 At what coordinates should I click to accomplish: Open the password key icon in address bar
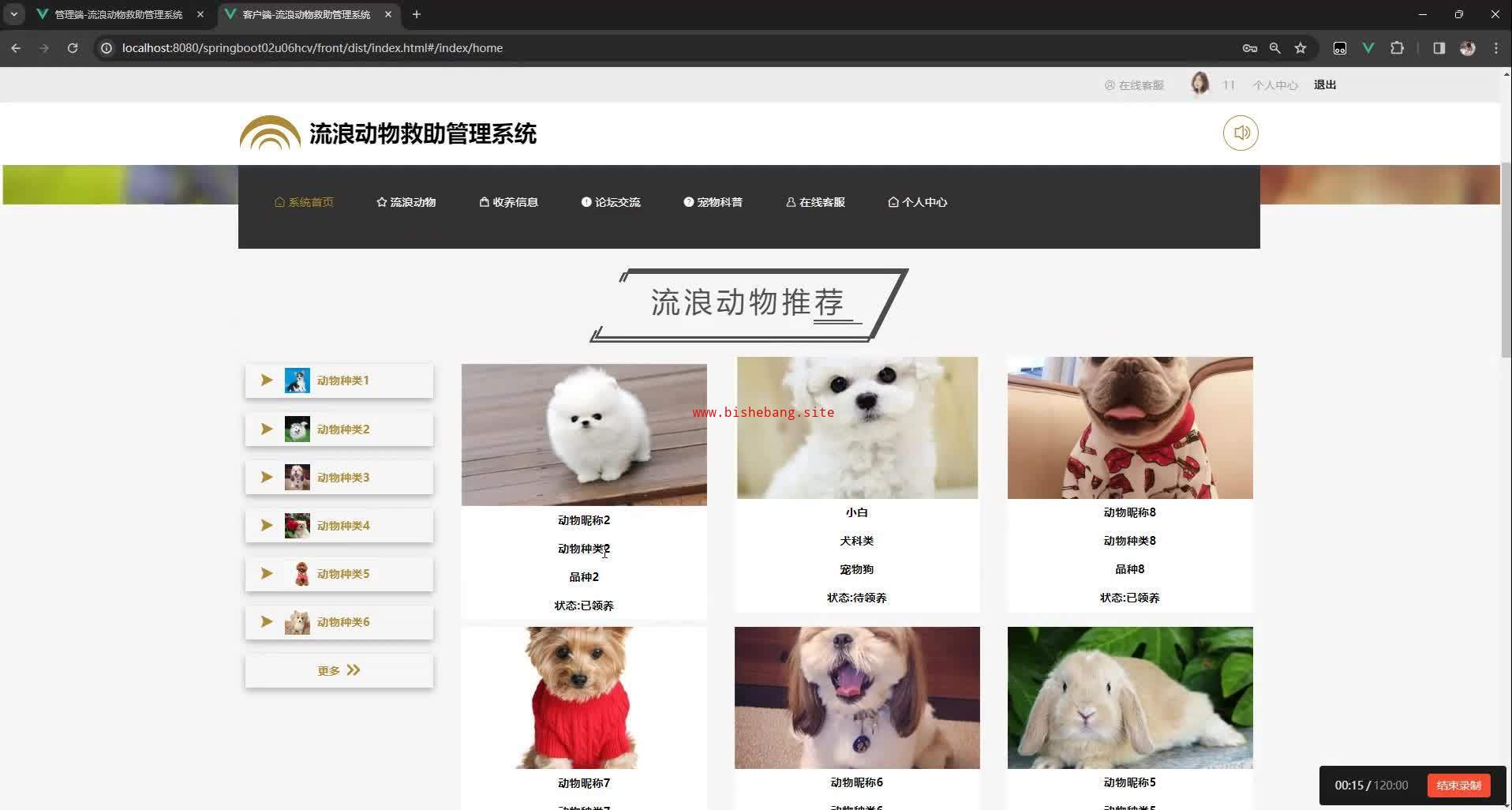coord(1249,48)
